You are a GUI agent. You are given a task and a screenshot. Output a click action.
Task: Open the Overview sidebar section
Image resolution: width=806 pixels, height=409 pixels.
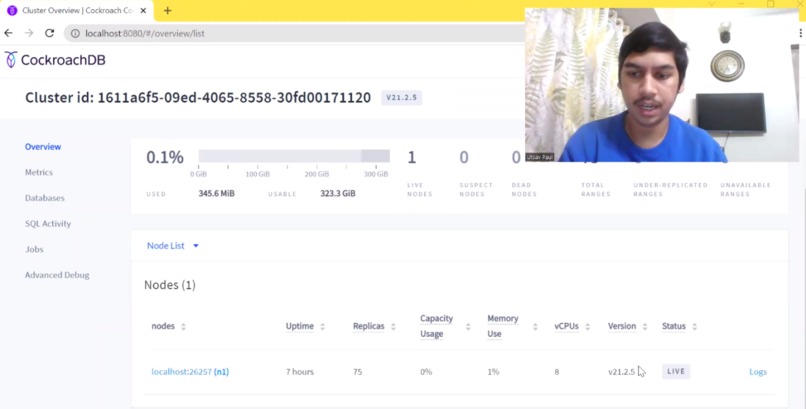(43, 147)
